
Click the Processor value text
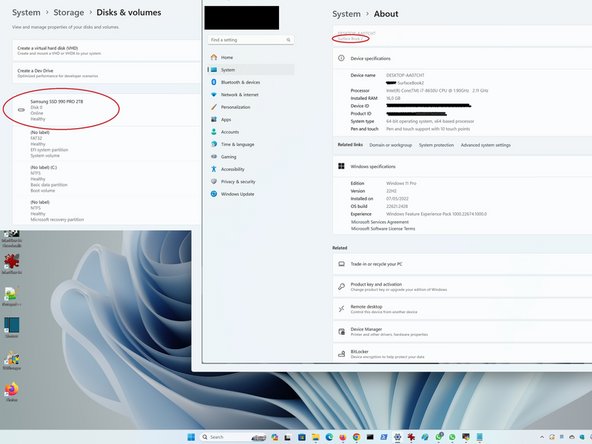click(x=437, y=91)
